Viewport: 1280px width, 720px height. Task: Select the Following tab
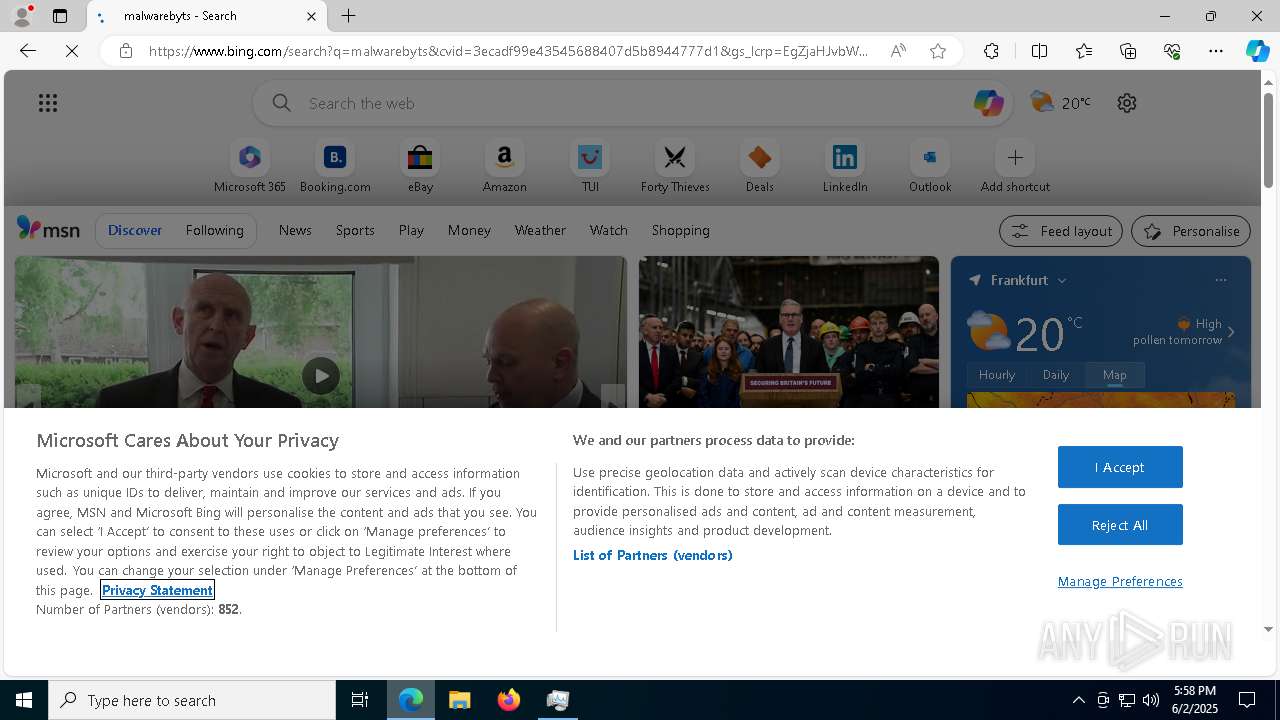point(214,230)
